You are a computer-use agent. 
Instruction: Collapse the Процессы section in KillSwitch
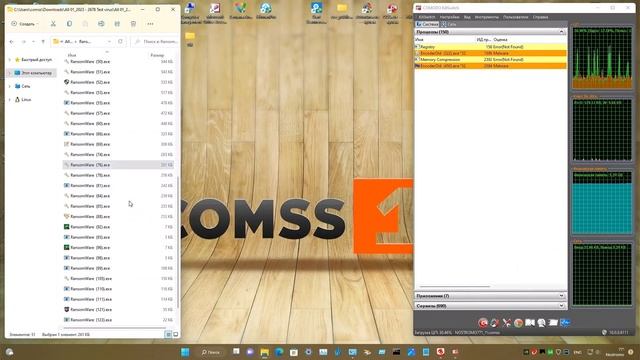(562, 32)
